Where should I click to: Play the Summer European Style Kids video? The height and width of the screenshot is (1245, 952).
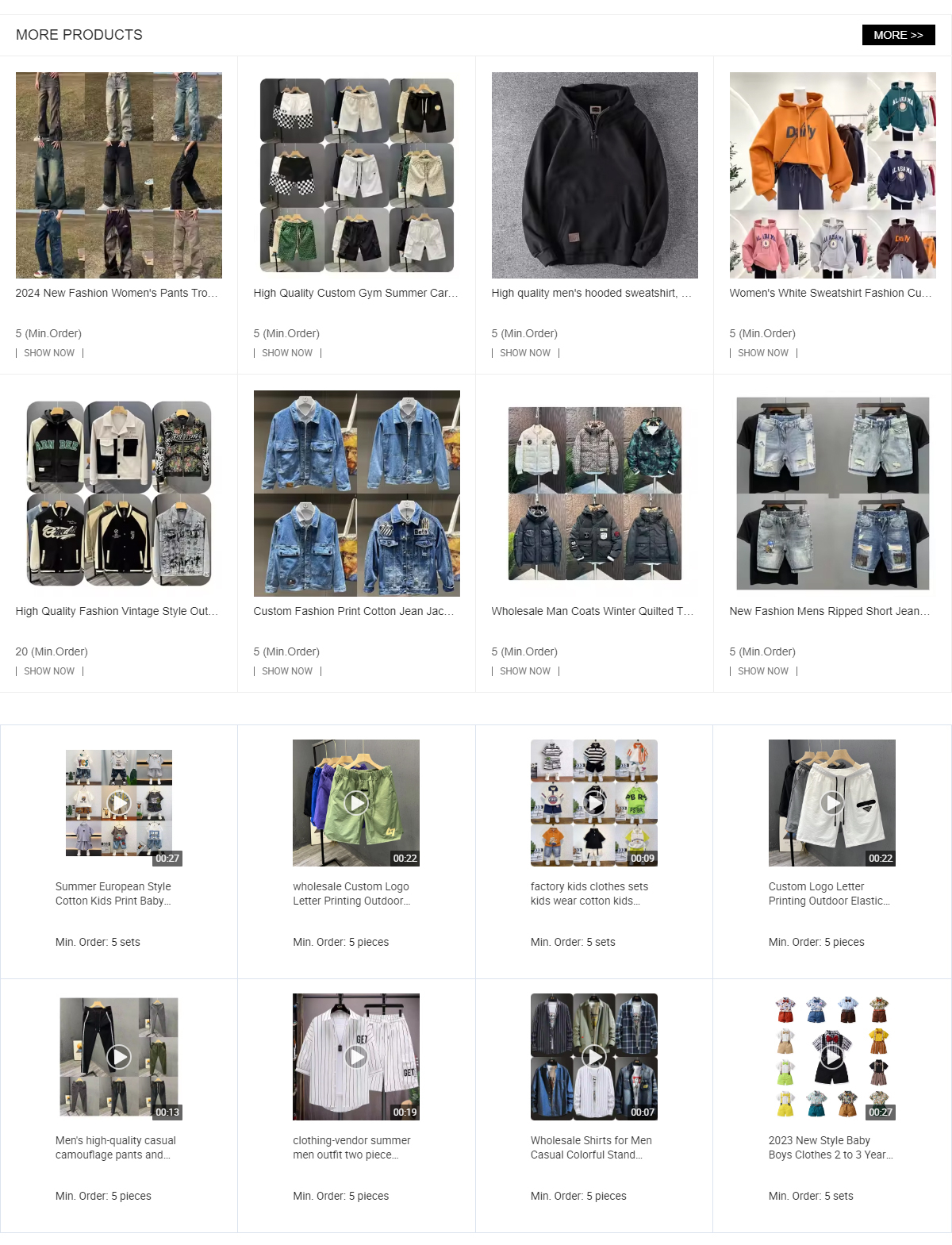pyautogui.click(x=119, y=803)
